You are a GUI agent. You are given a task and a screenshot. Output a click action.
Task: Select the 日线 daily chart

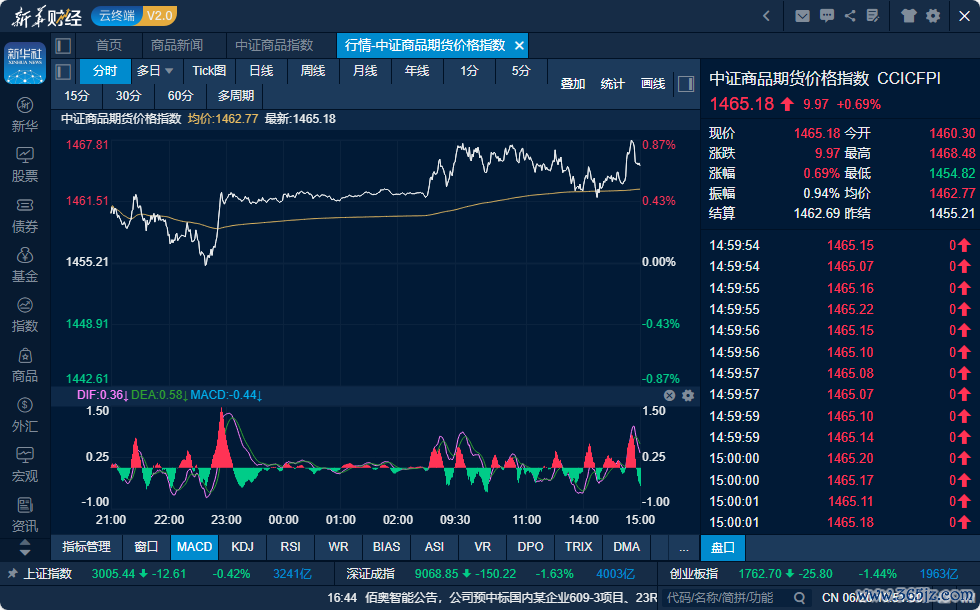tap(261, 71)
